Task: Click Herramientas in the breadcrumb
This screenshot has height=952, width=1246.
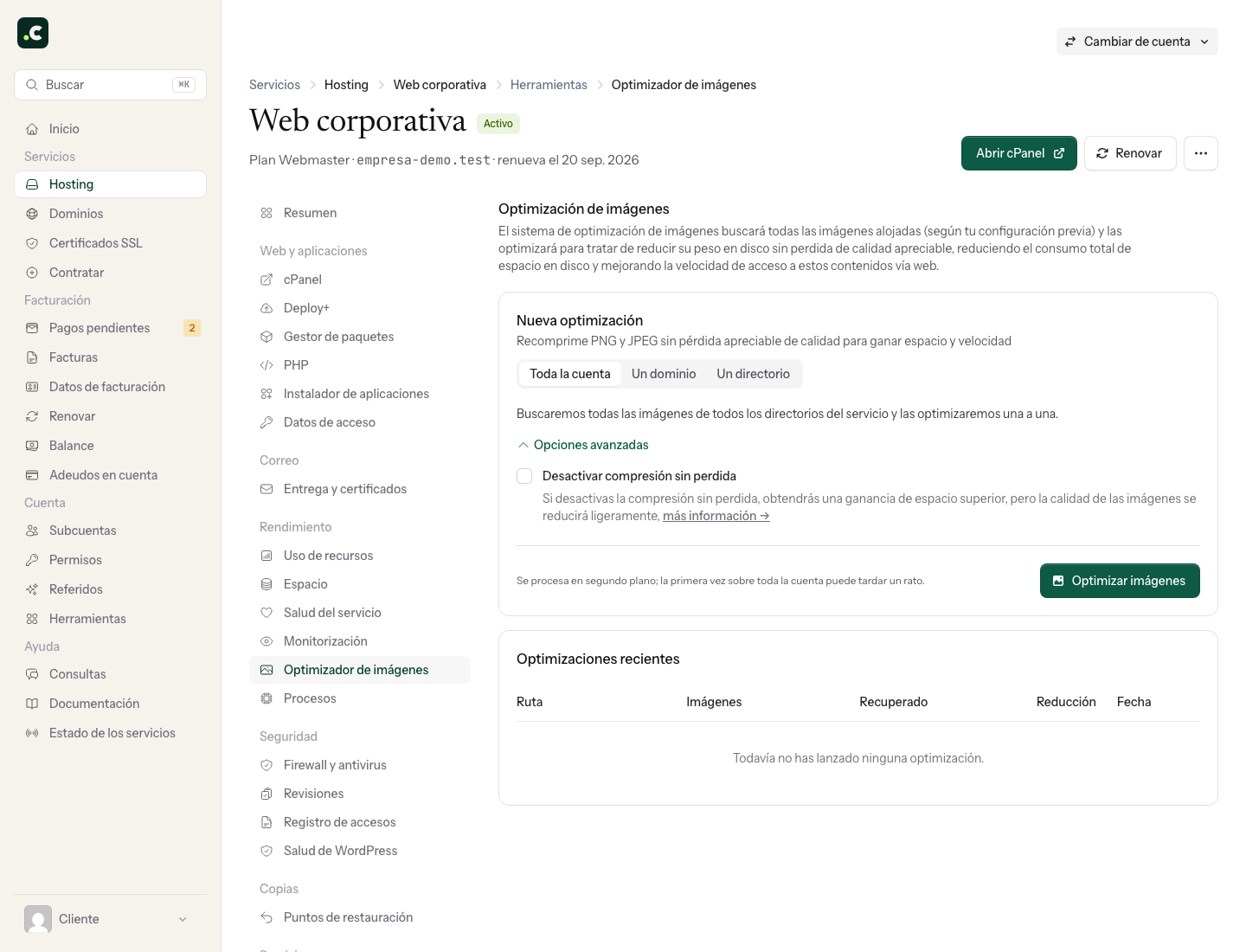Action: (549, 85)
